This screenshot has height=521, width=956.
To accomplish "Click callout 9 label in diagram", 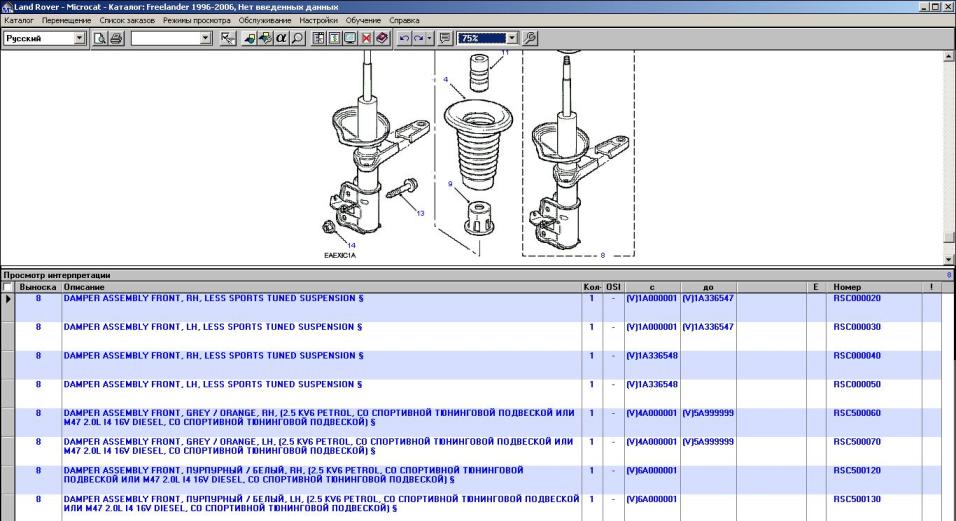I will click(450, 183).
